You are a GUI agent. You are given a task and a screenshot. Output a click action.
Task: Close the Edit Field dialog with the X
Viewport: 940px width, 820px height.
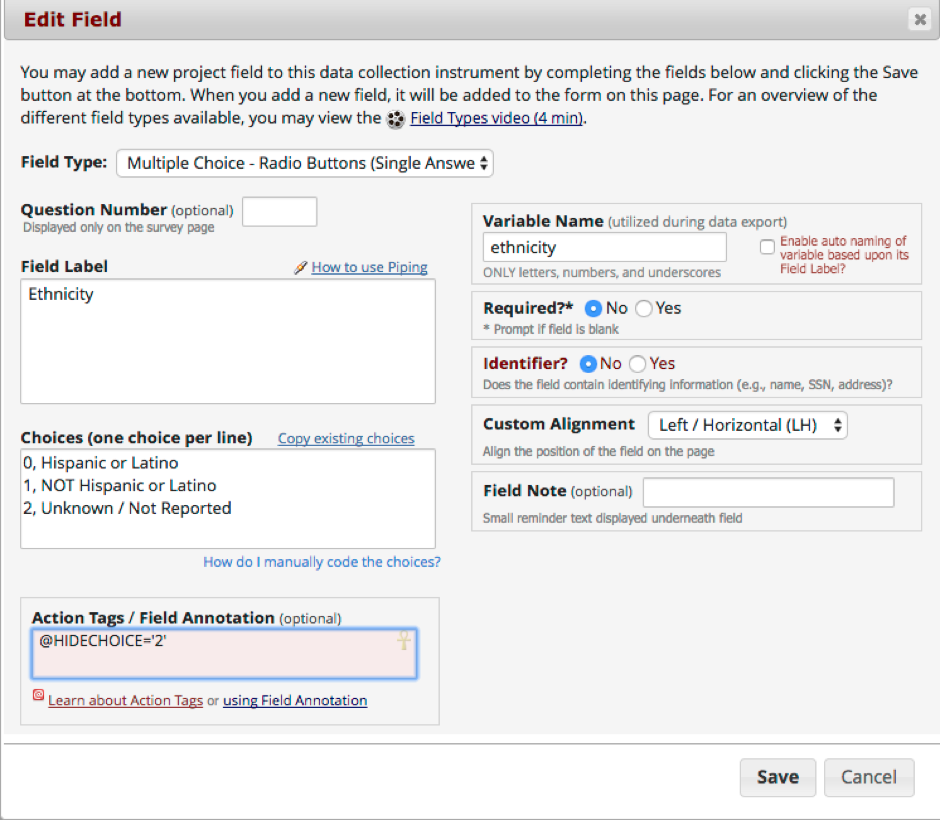(920, 20)
